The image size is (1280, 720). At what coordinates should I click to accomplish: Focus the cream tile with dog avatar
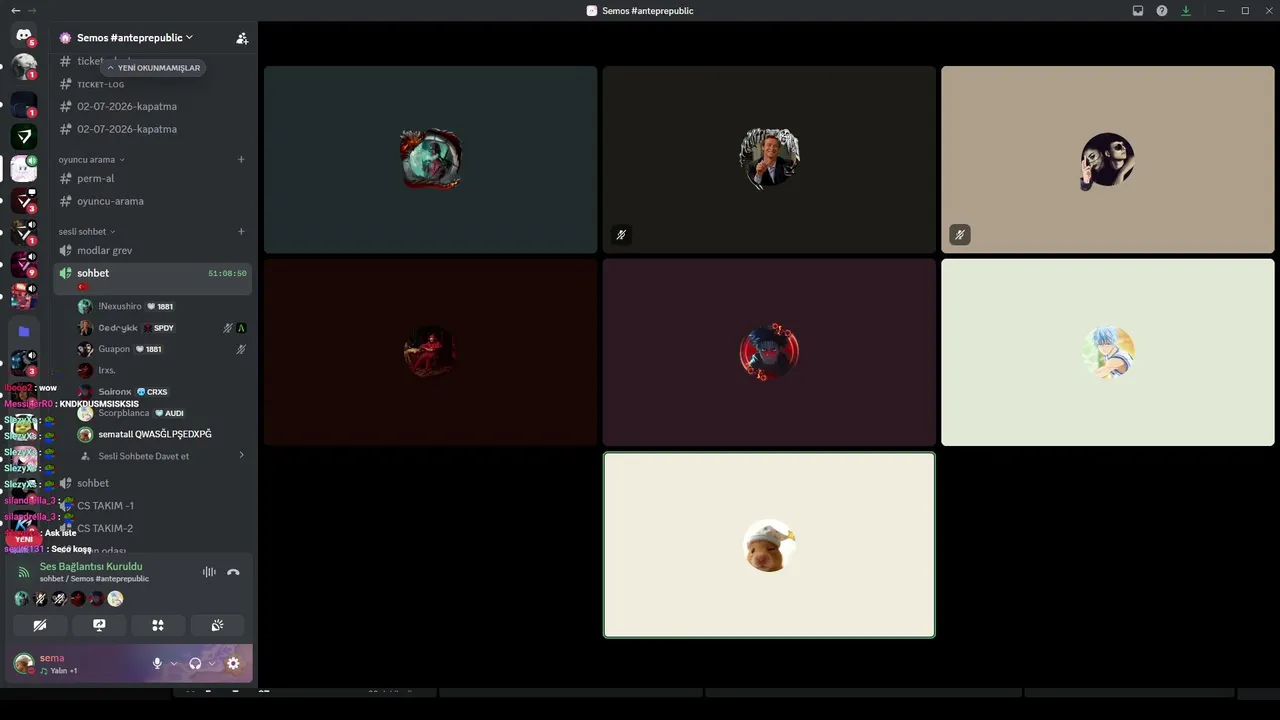coord(769,545)
